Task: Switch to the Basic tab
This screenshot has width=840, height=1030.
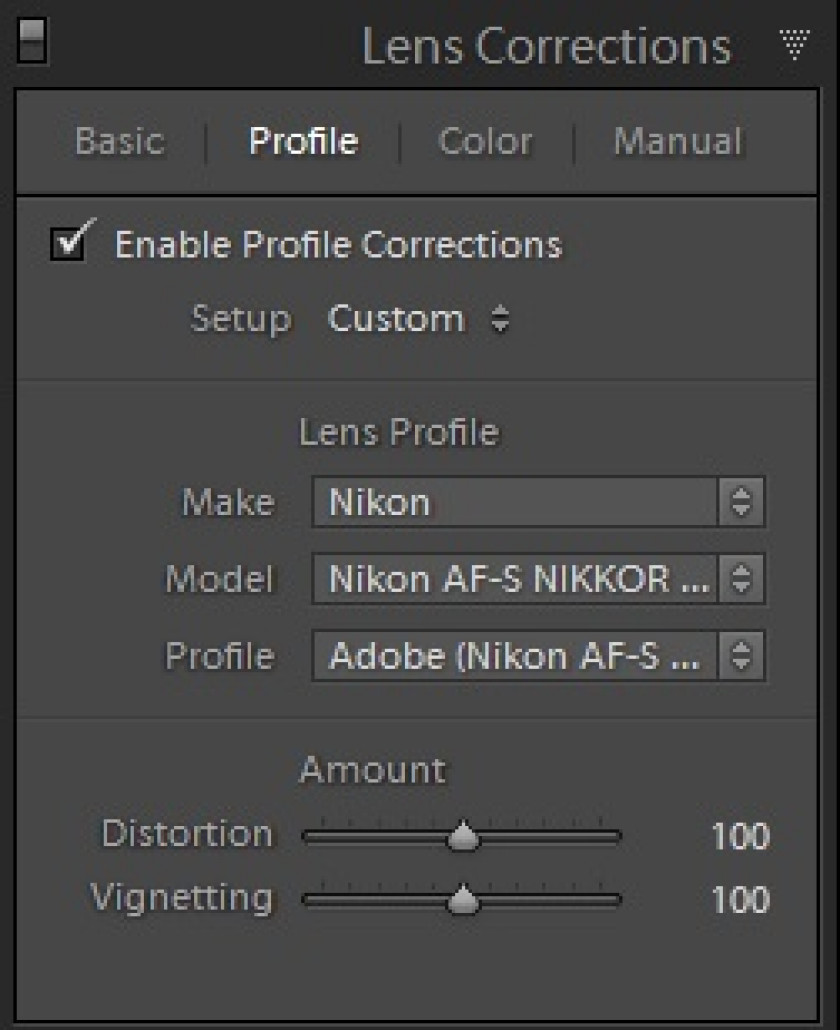Action: [120, 141]
